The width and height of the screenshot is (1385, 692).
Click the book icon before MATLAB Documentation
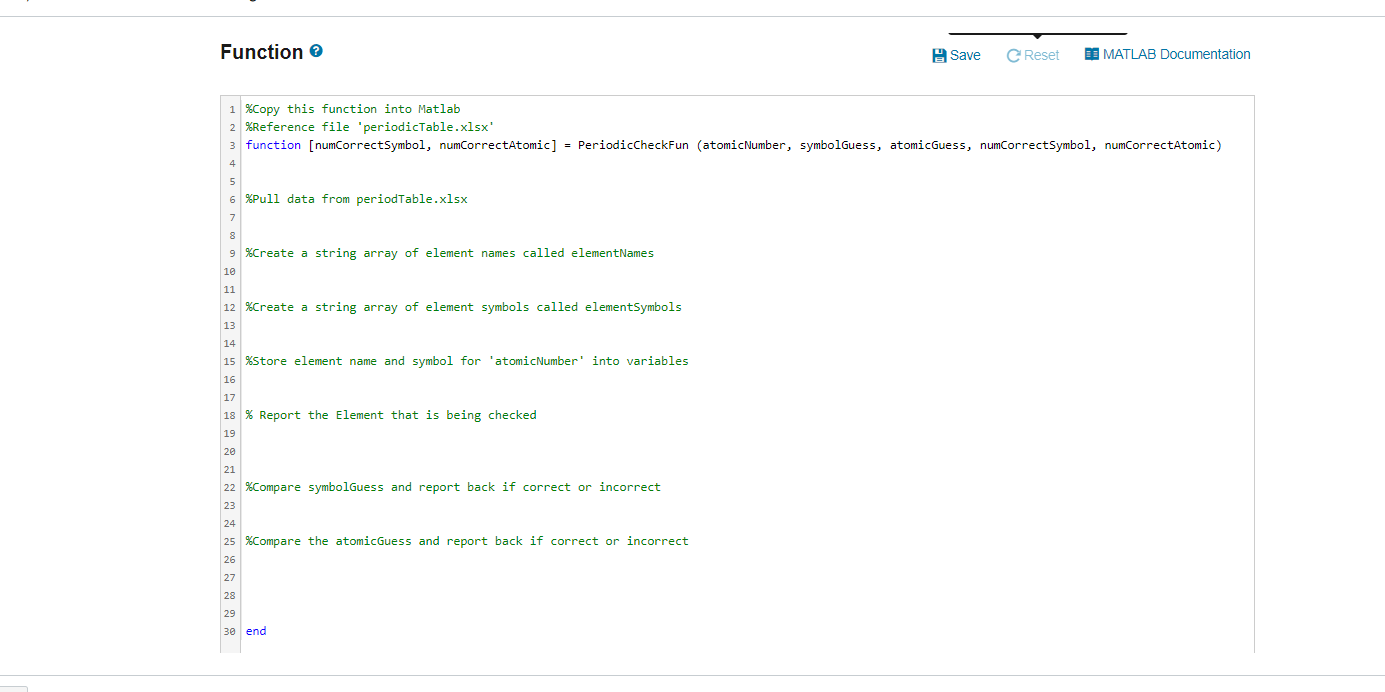pyautogui.click(x=1091, y=54)
